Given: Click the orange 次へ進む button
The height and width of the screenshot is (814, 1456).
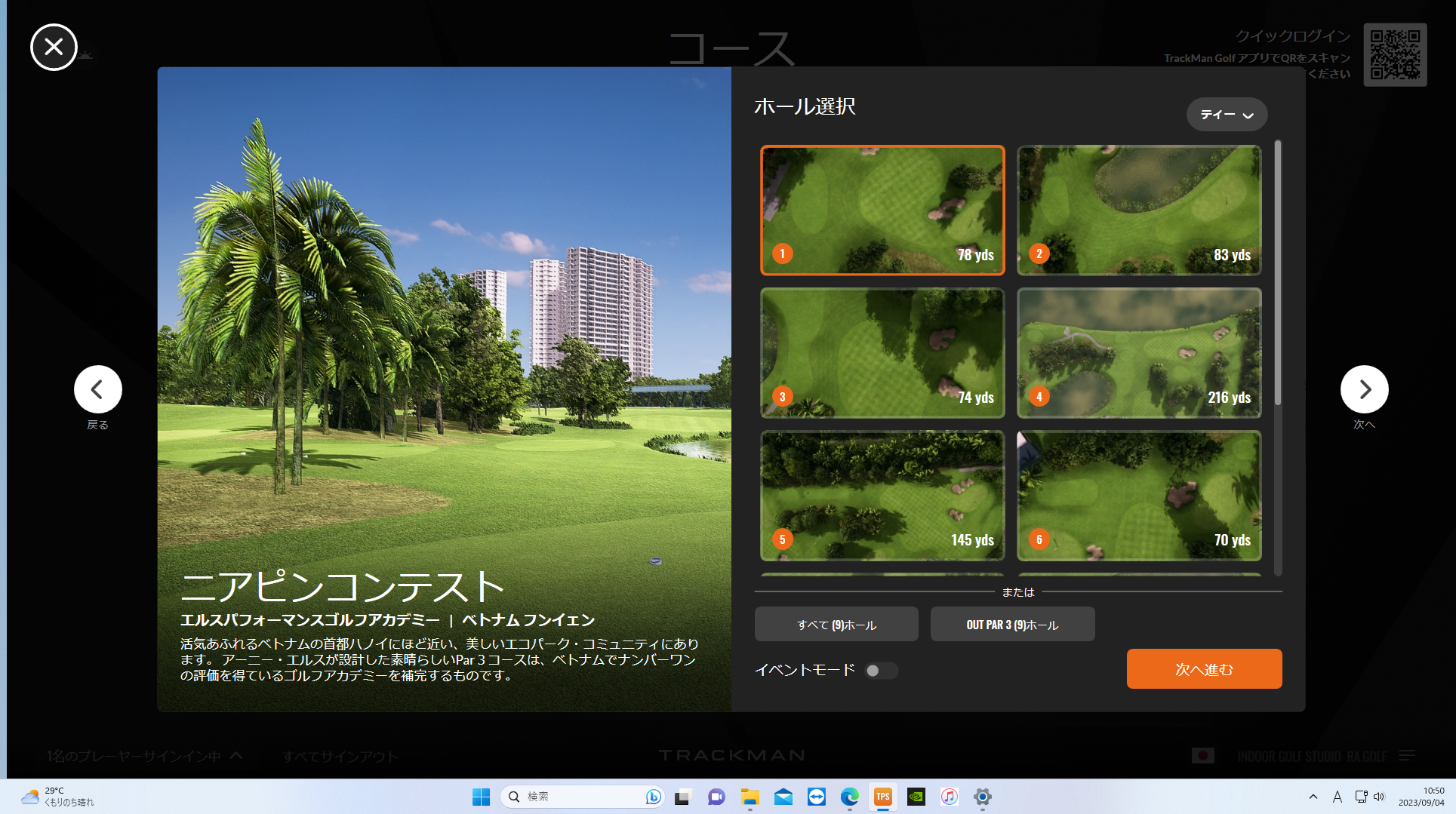Looking at the screenshot, I should coord(1204,668).
